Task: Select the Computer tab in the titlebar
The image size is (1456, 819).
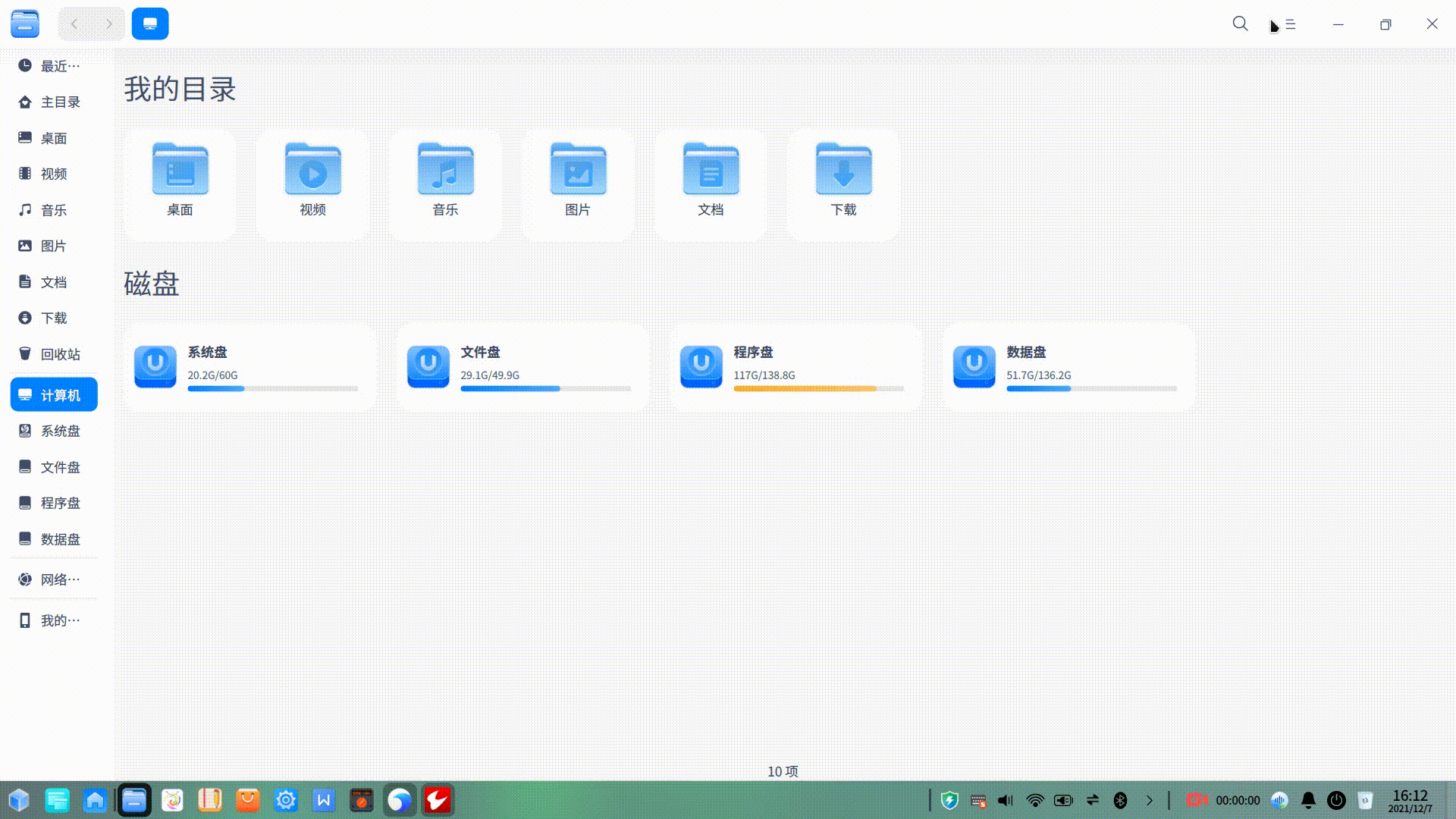Action: point(149,24)
